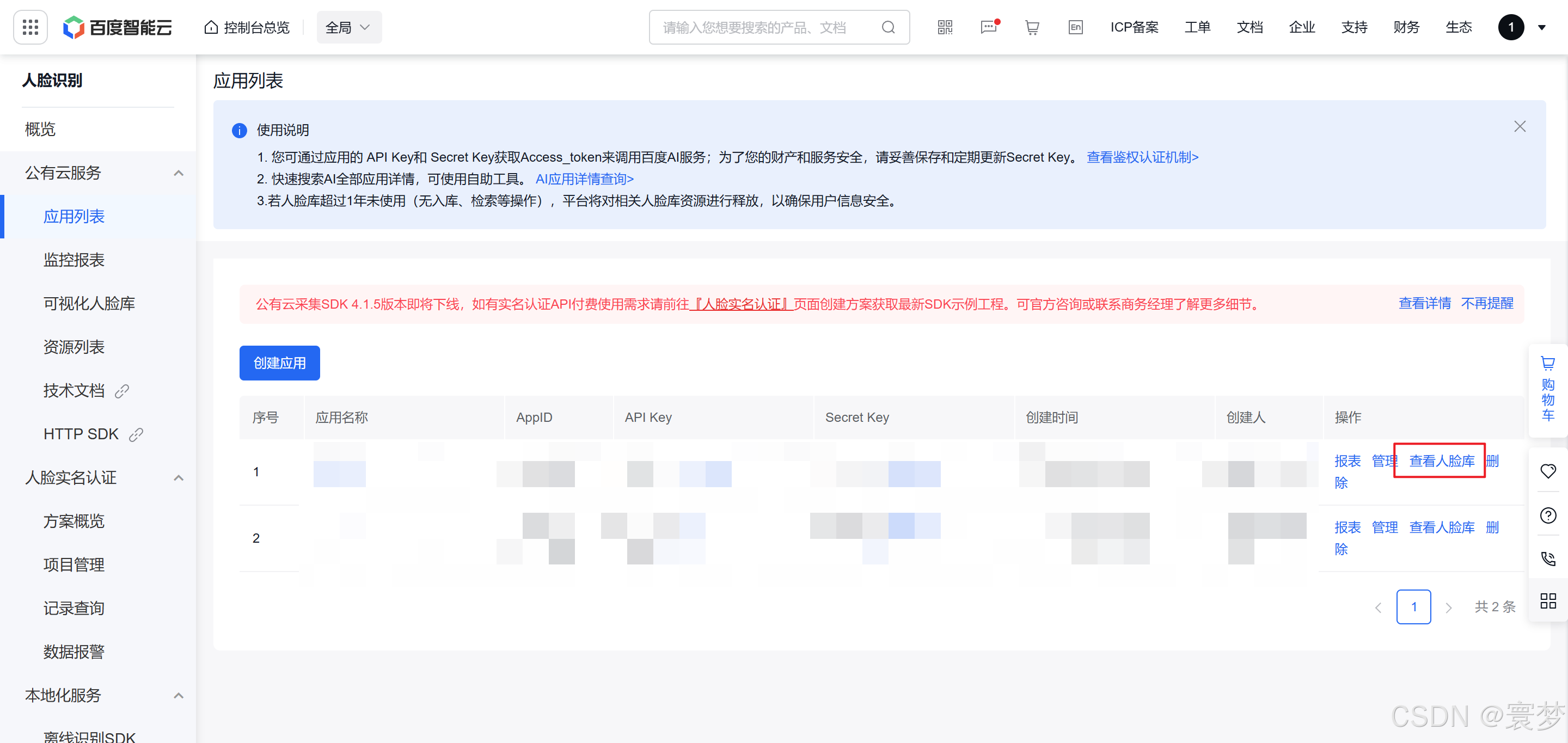The height and width of the screenshot is (743, 1568).
Task: Open the help question mark icon
Action: coord(1548,515)
